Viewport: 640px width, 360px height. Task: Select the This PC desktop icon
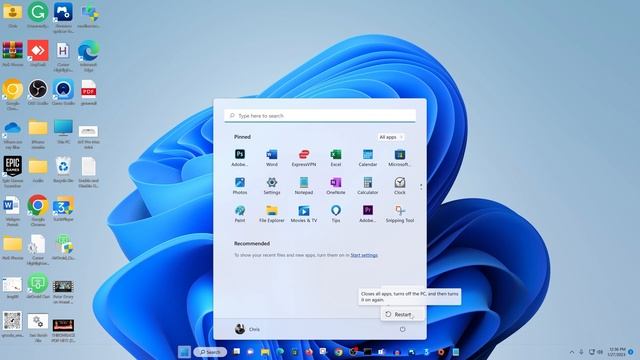(x=63, y=131)
